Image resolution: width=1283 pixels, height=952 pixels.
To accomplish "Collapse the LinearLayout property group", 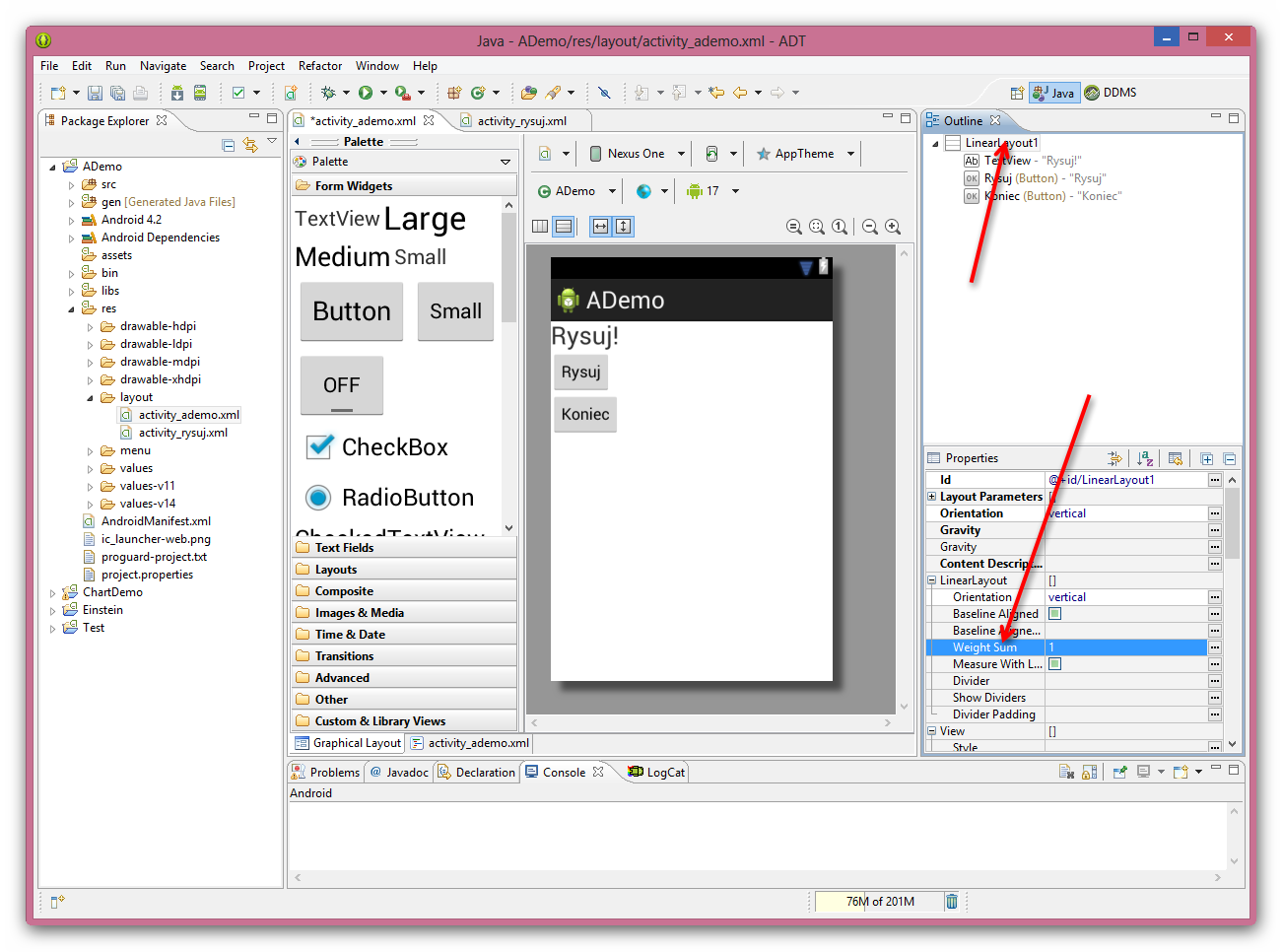I will (x=932, y=580).
